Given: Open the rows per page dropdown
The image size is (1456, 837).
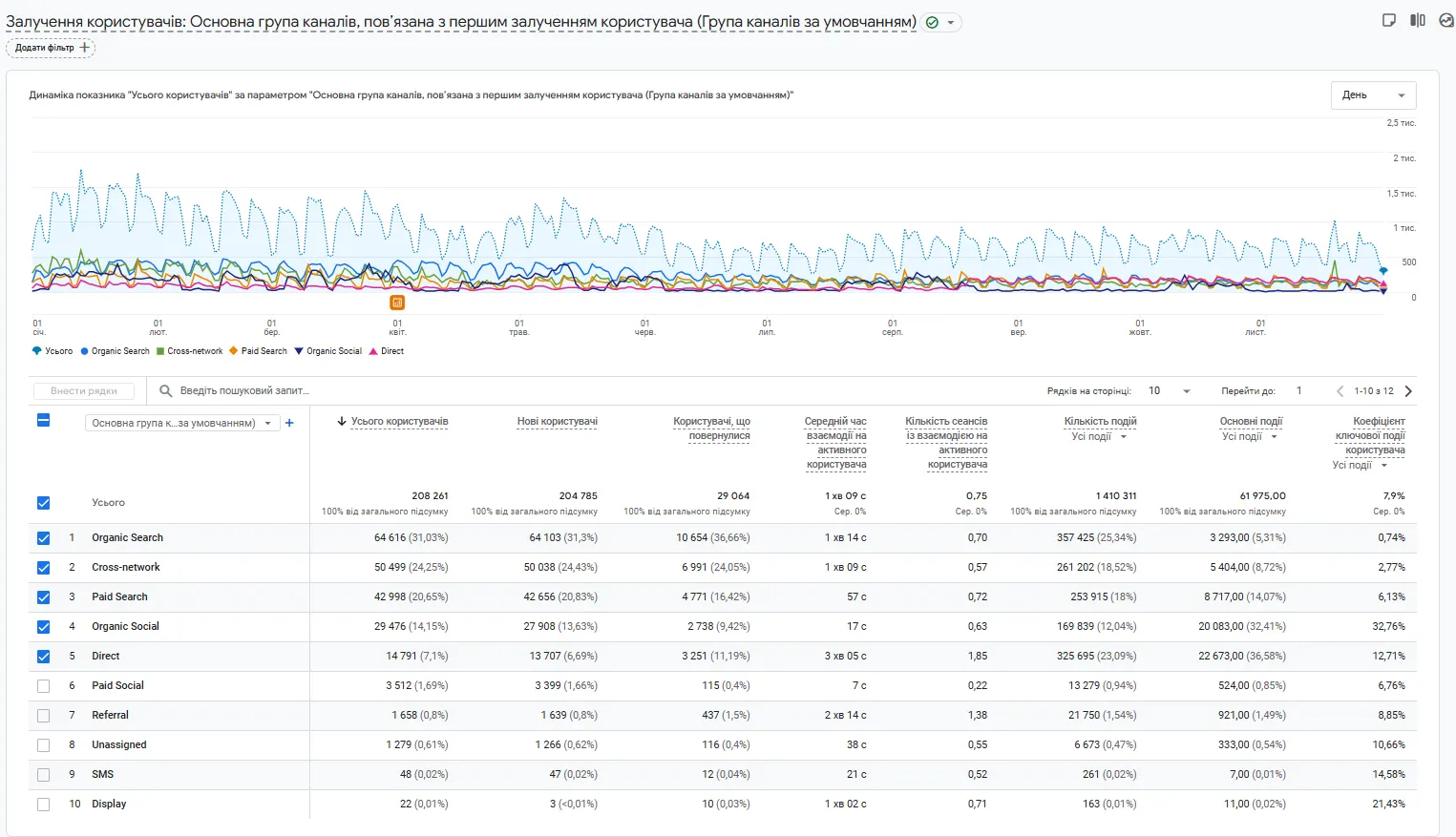Looking at the screenshot, I should (1169, 390).
